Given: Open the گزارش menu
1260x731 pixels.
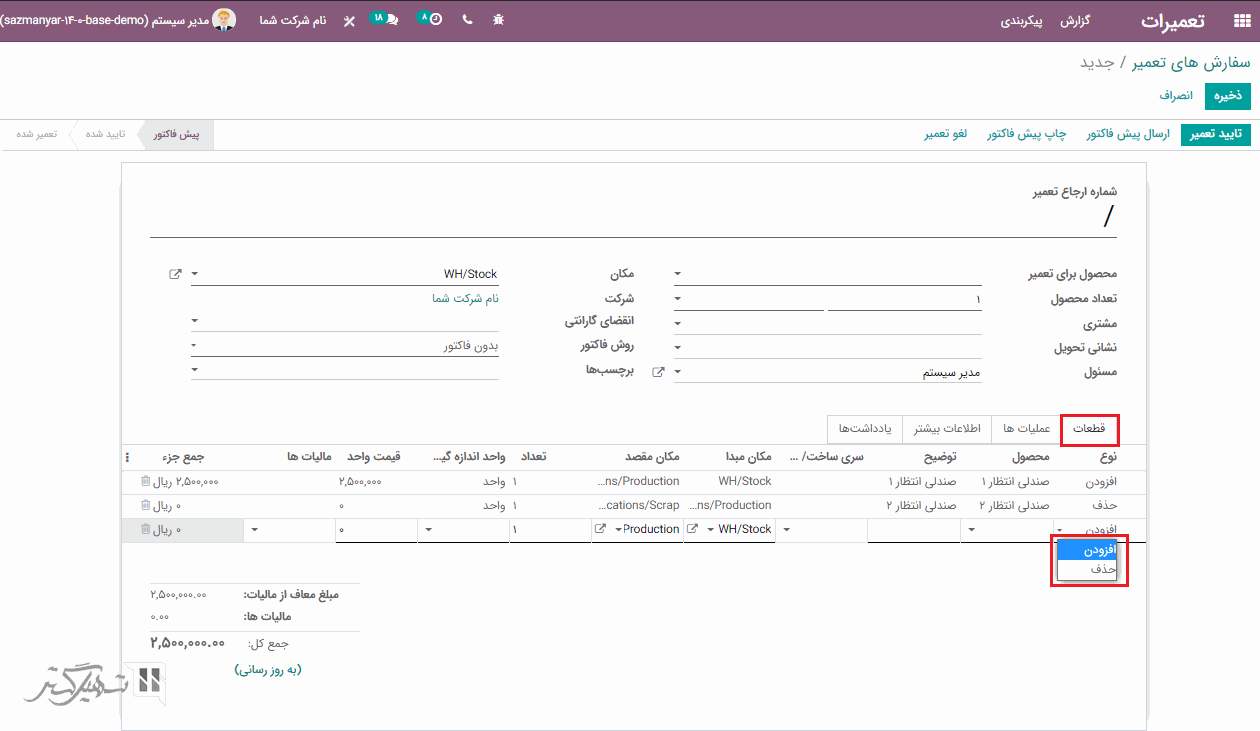Looking at the screenshot, I should pyautogui.click(x=1074, y=21).
